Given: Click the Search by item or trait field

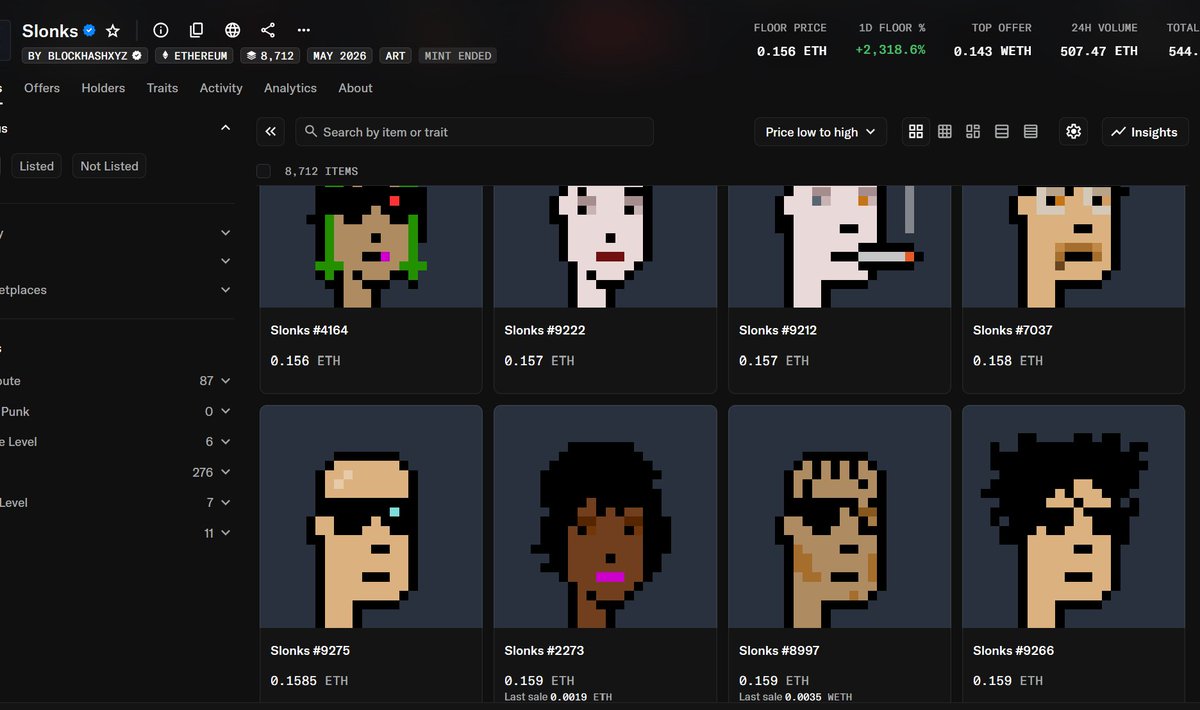Looking at the screenshot, I should (x=474, y=132).
